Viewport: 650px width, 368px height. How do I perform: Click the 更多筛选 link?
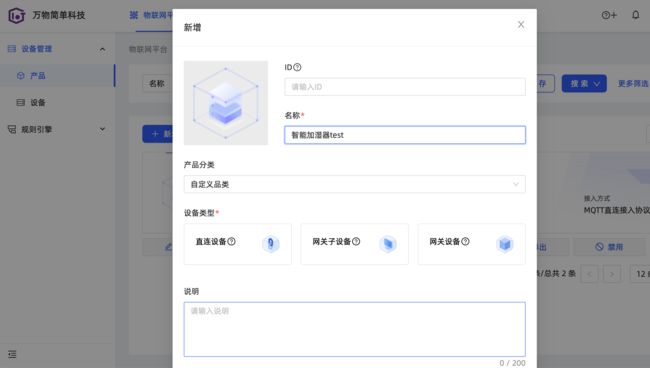pos(633,84)
